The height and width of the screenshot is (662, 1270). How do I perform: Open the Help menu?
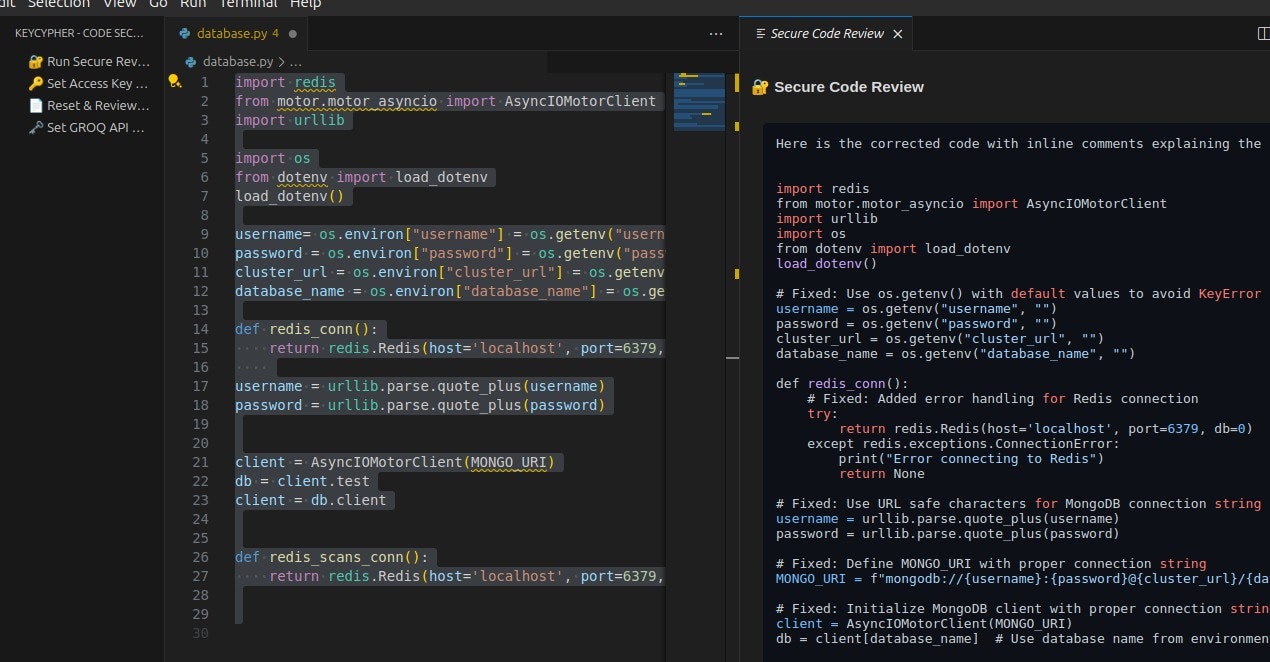(306, 4)
